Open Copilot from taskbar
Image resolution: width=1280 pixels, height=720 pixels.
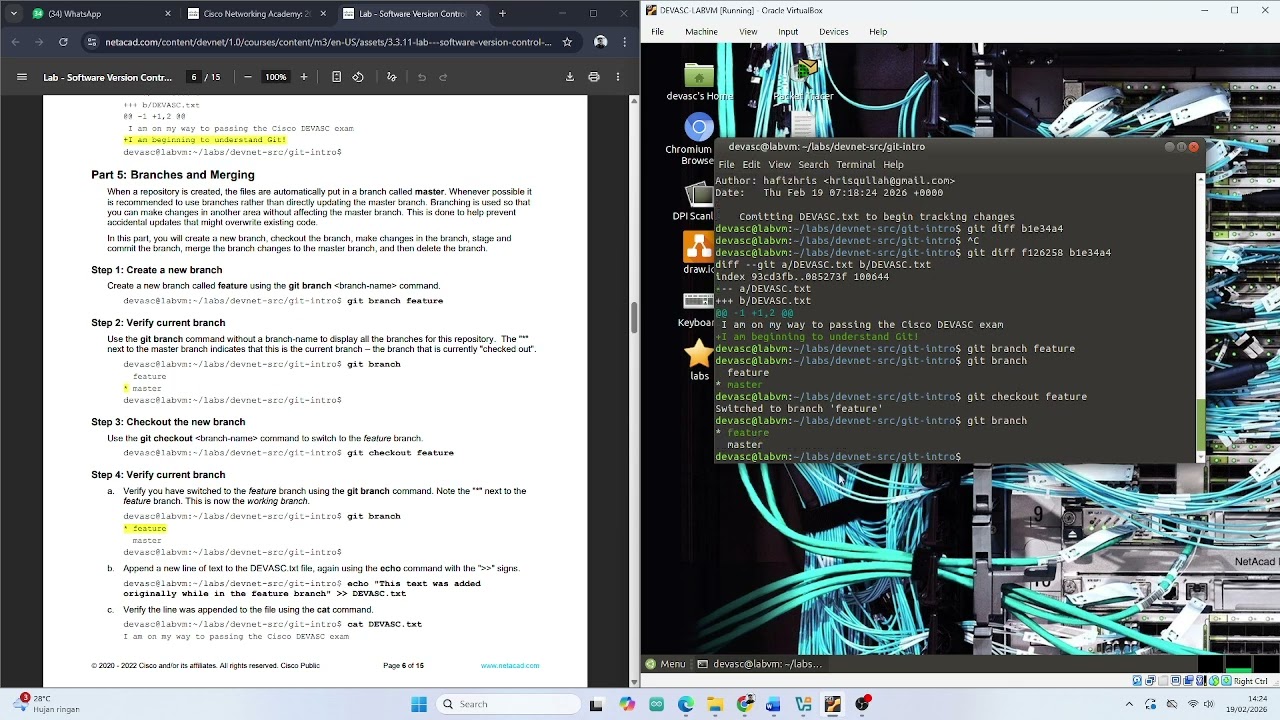(627, 704)
